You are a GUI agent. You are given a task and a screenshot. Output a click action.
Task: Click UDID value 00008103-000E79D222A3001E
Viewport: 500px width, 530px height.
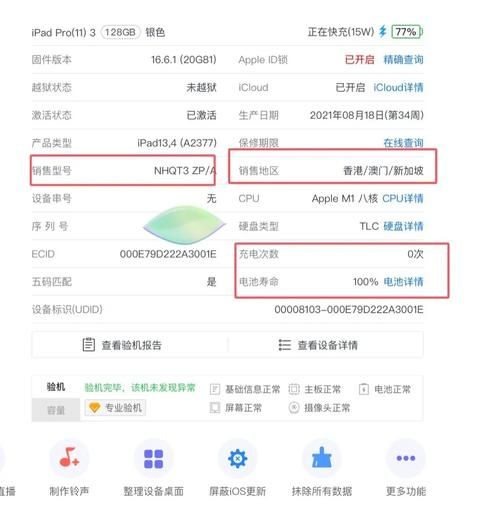point(349,309)
